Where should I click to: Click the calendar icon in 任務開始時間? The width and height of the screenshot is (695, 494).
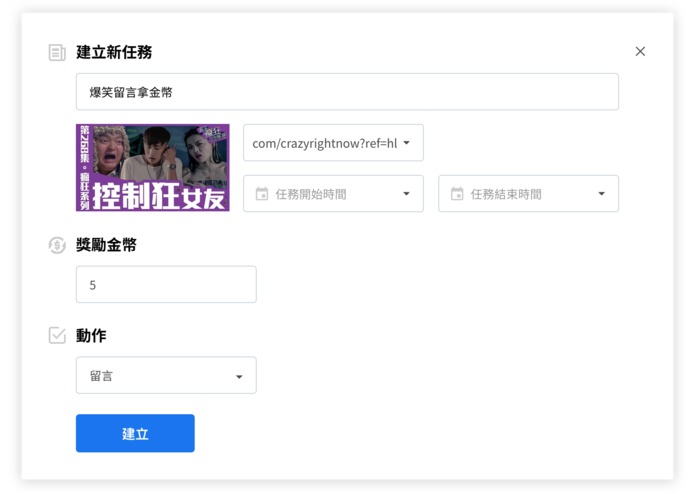262,194
